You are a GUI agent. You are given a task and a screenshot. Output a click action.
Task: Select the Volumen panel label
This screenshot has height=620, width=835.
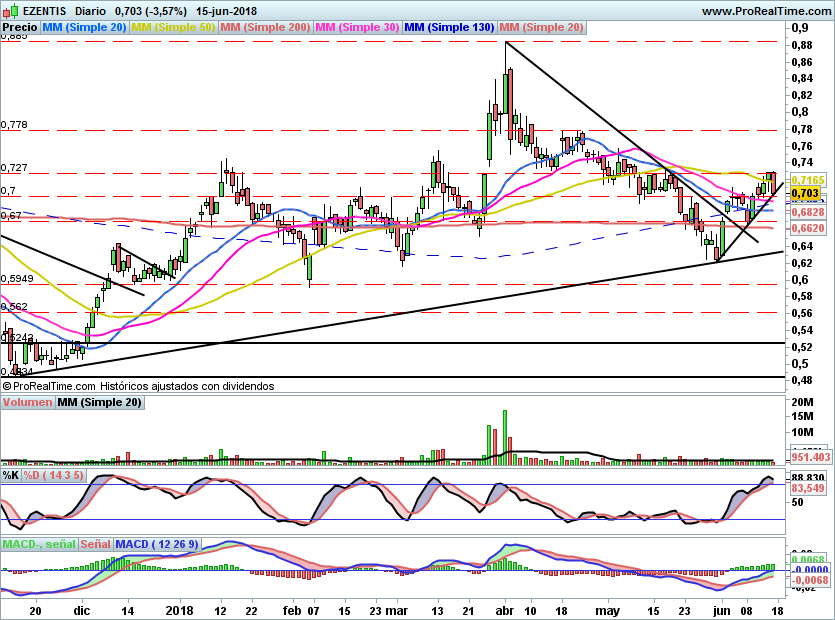coord(28,402)
